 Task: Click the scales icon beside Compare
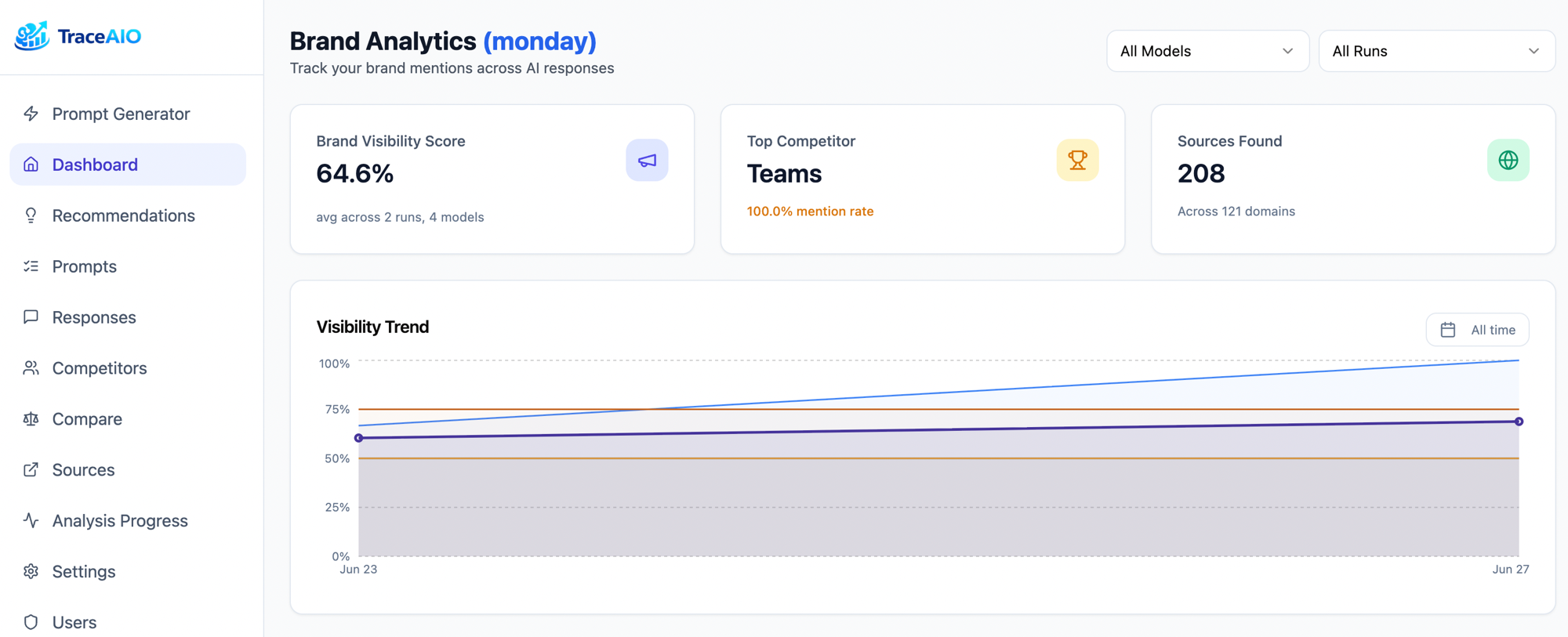(x=31, y=419)
